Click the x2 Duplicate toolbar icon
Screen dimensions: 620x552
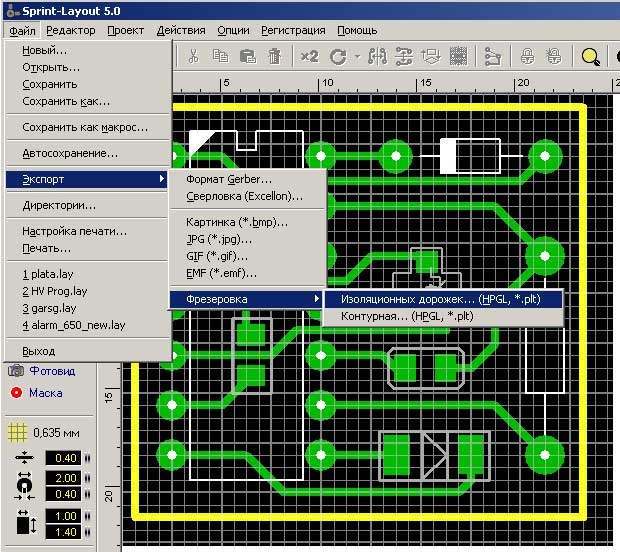309,57
